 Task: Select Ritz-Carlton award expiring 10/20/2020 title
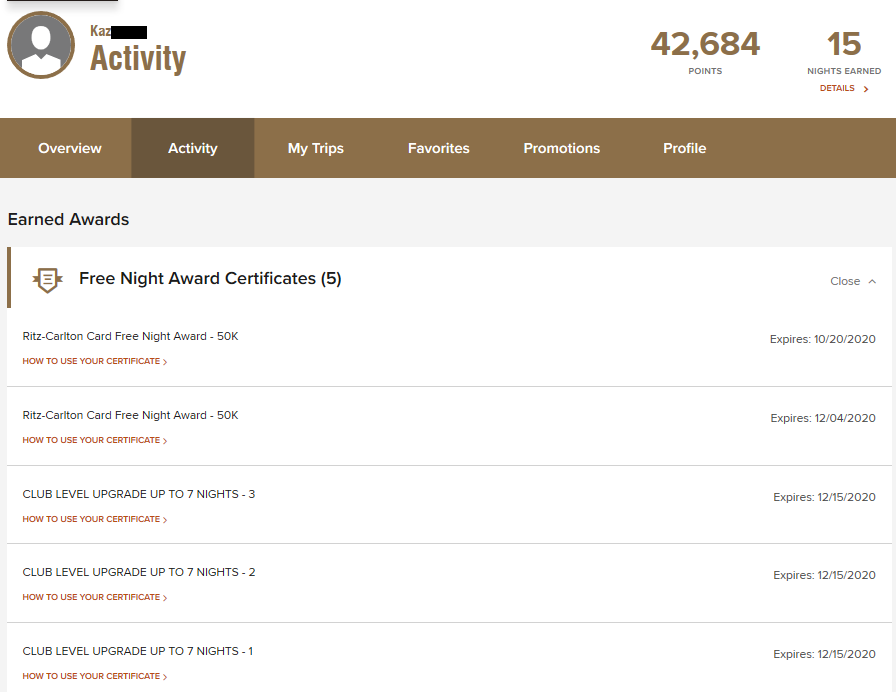click(130, 336)
